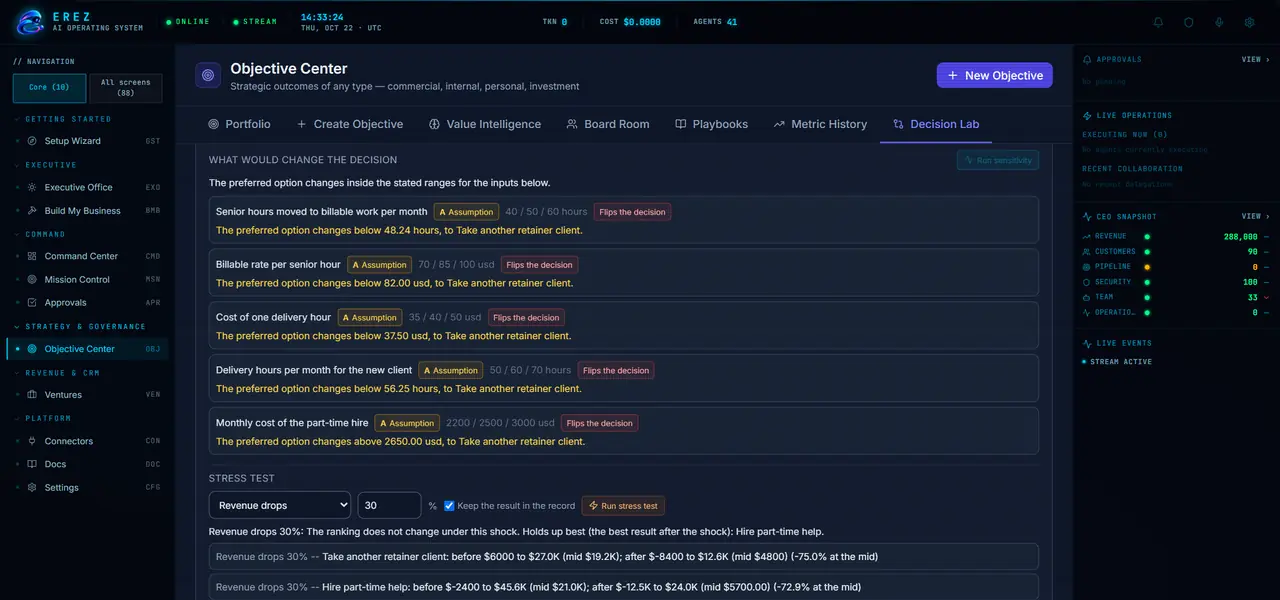Open Approvals in the sidebar
The height and width of the screenshot is (600, 1280).
(x=87, y=303)
